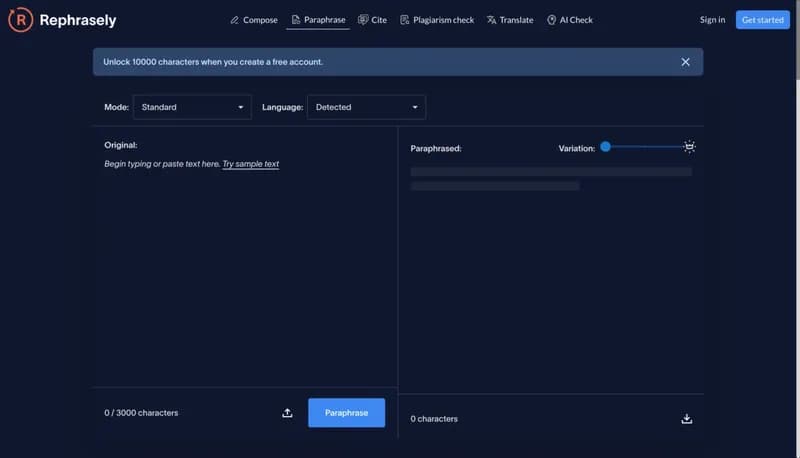Click the AI Check badge icon
Viewport: 800px width, 458px height.
pyautogui.click(x=552, y=20)
